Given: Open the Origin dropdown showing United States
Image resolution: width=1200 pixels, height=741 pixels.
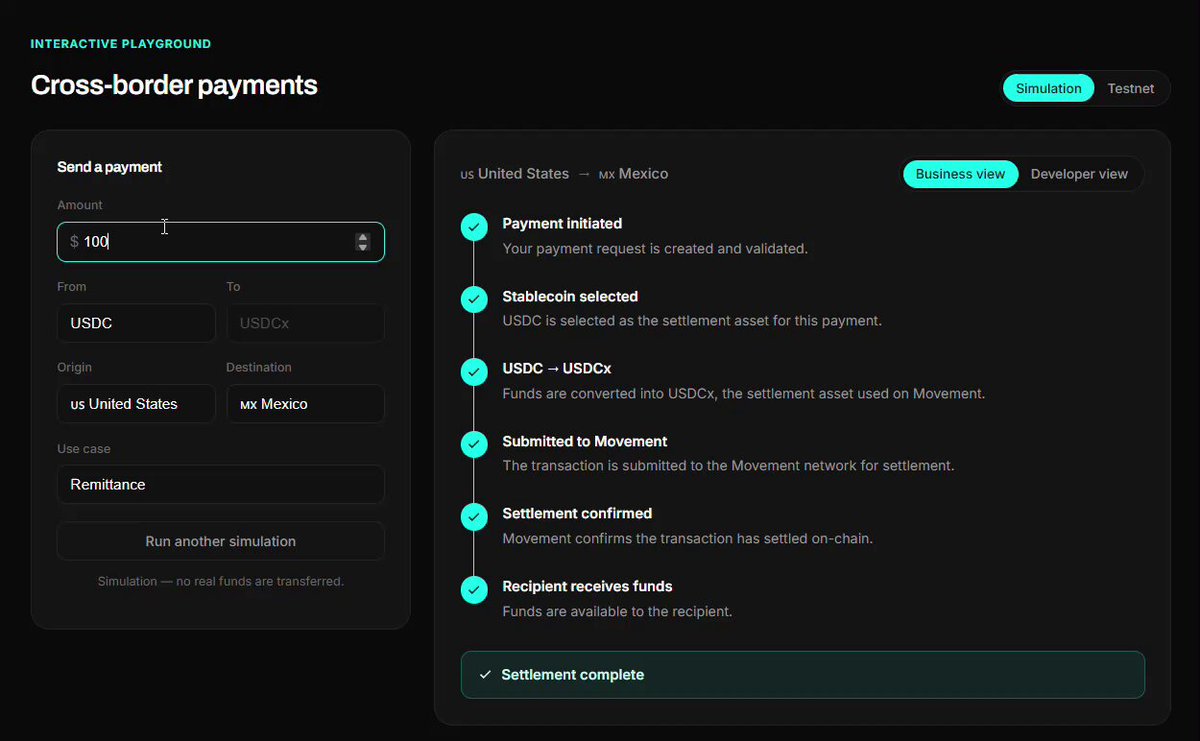Looking at the screenshot, I should (136, 404).
